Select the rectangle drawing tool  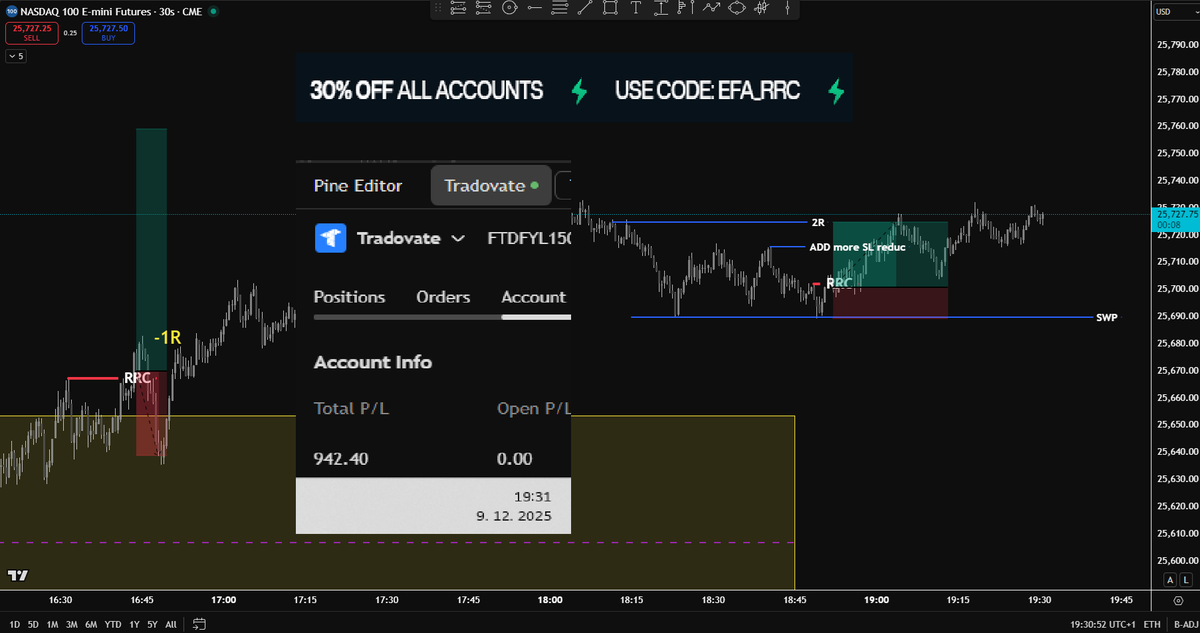coord(610,8)
